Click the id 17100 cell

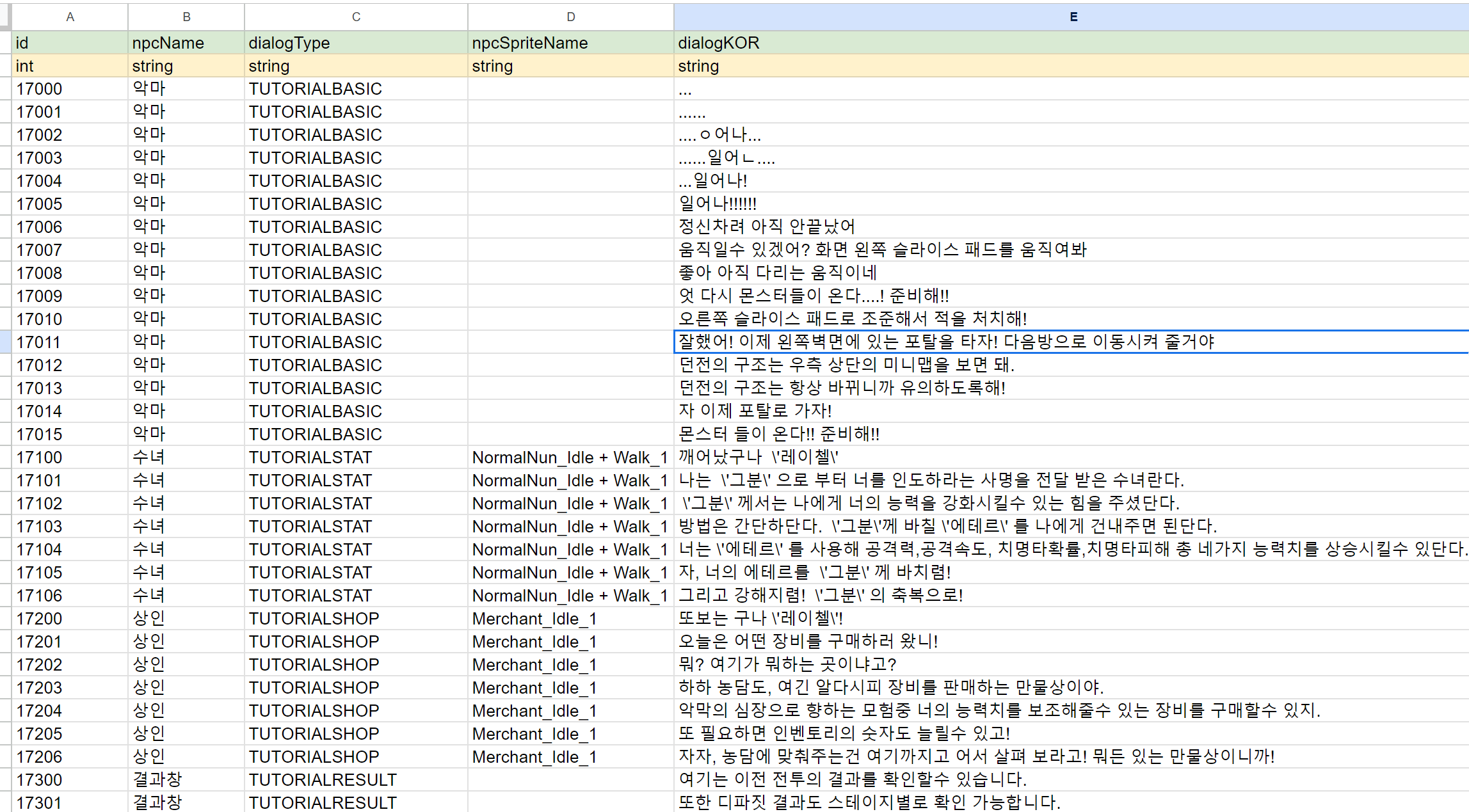pos(39,458)
